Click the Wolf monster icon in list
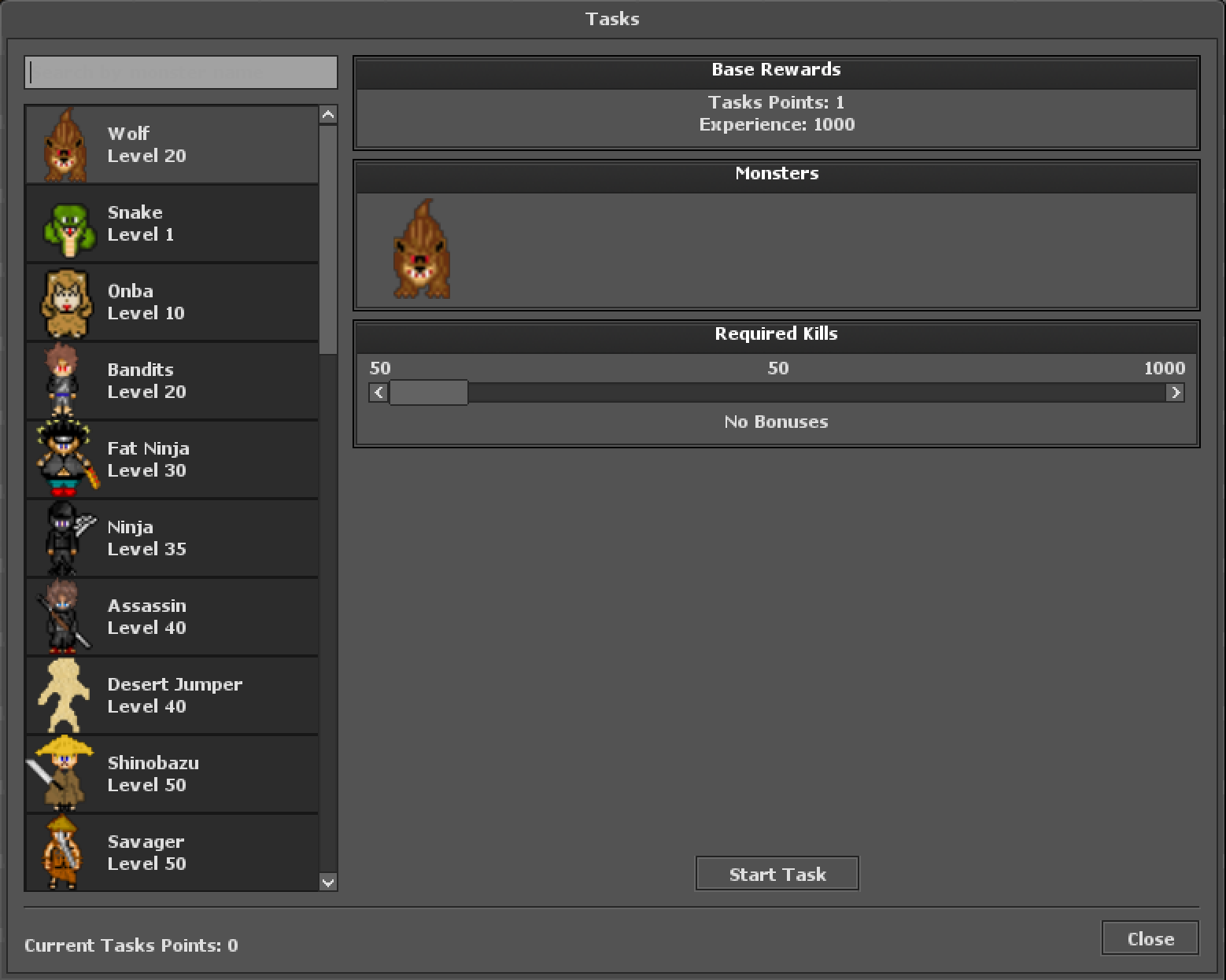The image size is (1226, 980). click(x=65, y=145)
